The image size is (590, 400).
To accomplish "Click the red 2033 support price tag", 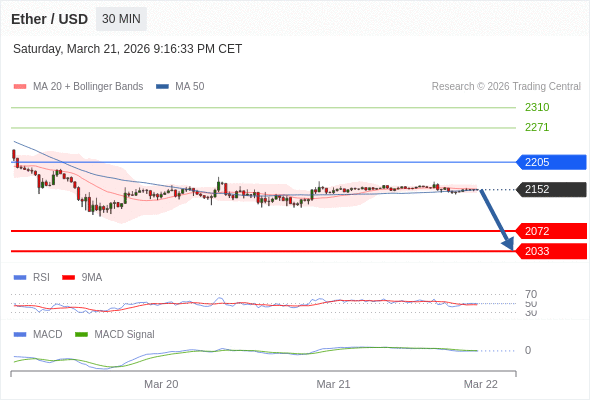I will coord(551,251).
